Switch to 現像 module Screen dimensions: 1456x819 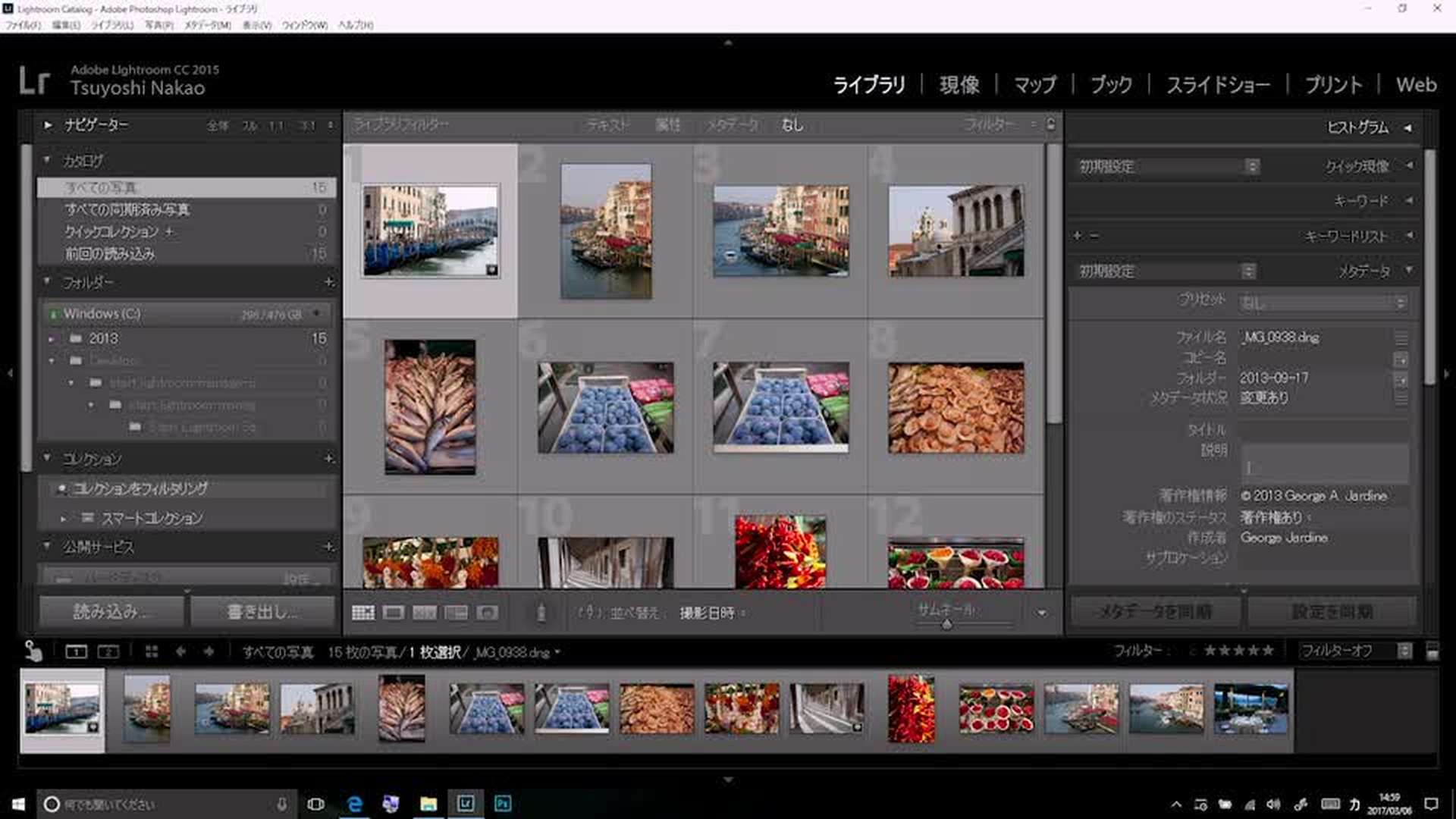tap(959, 85)
